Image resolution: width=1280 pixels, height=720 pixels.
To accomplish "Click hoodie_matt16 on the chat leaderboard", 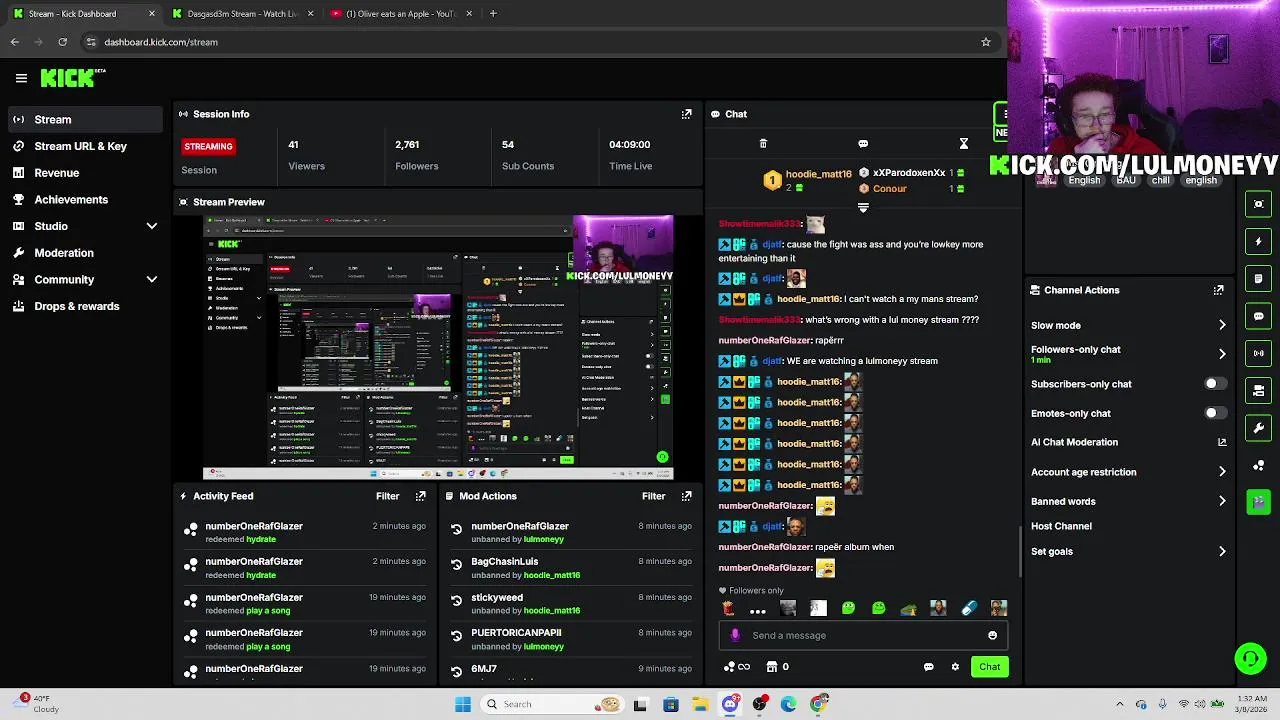I will (818, 174).
